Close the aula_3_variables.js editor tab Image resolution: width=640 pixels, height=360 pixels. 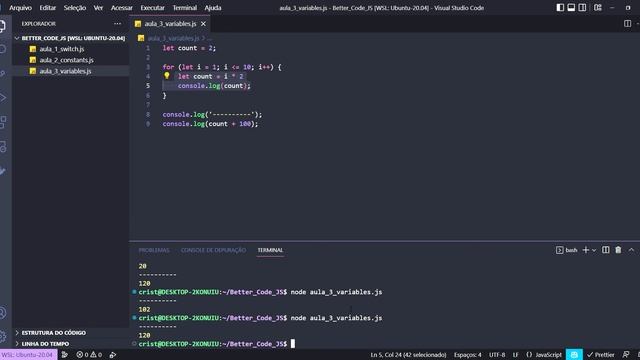[x=203, y=24]
